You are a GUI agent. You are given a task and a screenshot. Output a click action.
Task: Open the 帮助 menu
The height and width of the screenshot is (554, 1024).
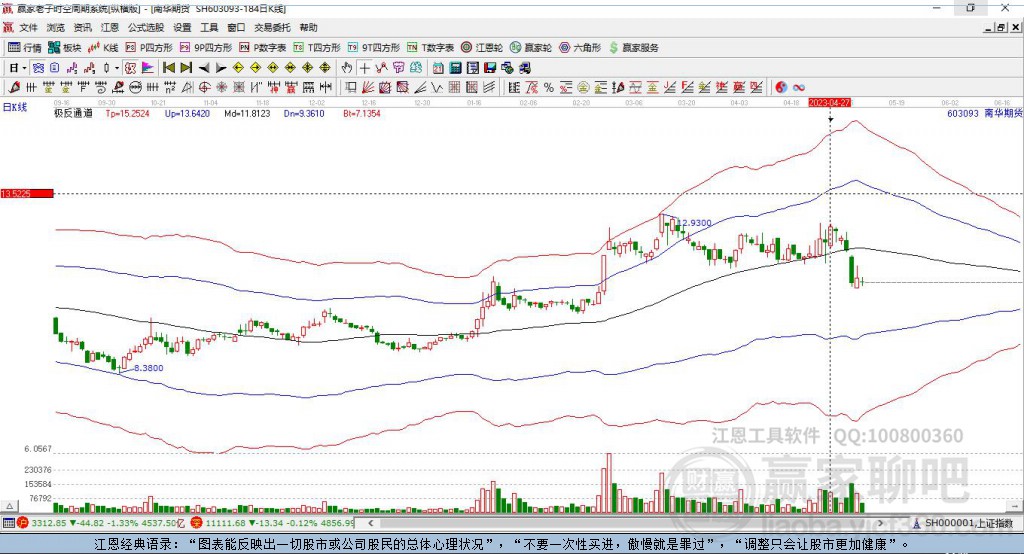pos(308,27)
